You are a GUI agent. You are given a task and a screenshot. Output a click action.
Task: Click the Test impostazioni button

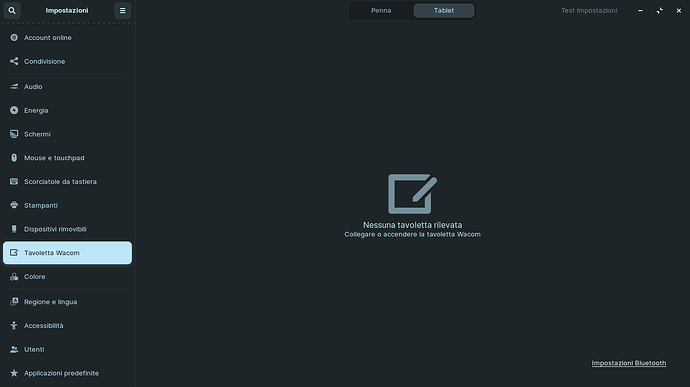[589, 11]
